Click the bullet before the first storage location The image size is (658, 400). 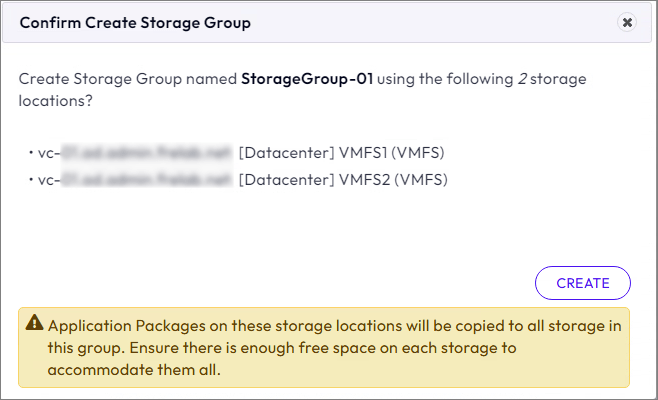31,153
